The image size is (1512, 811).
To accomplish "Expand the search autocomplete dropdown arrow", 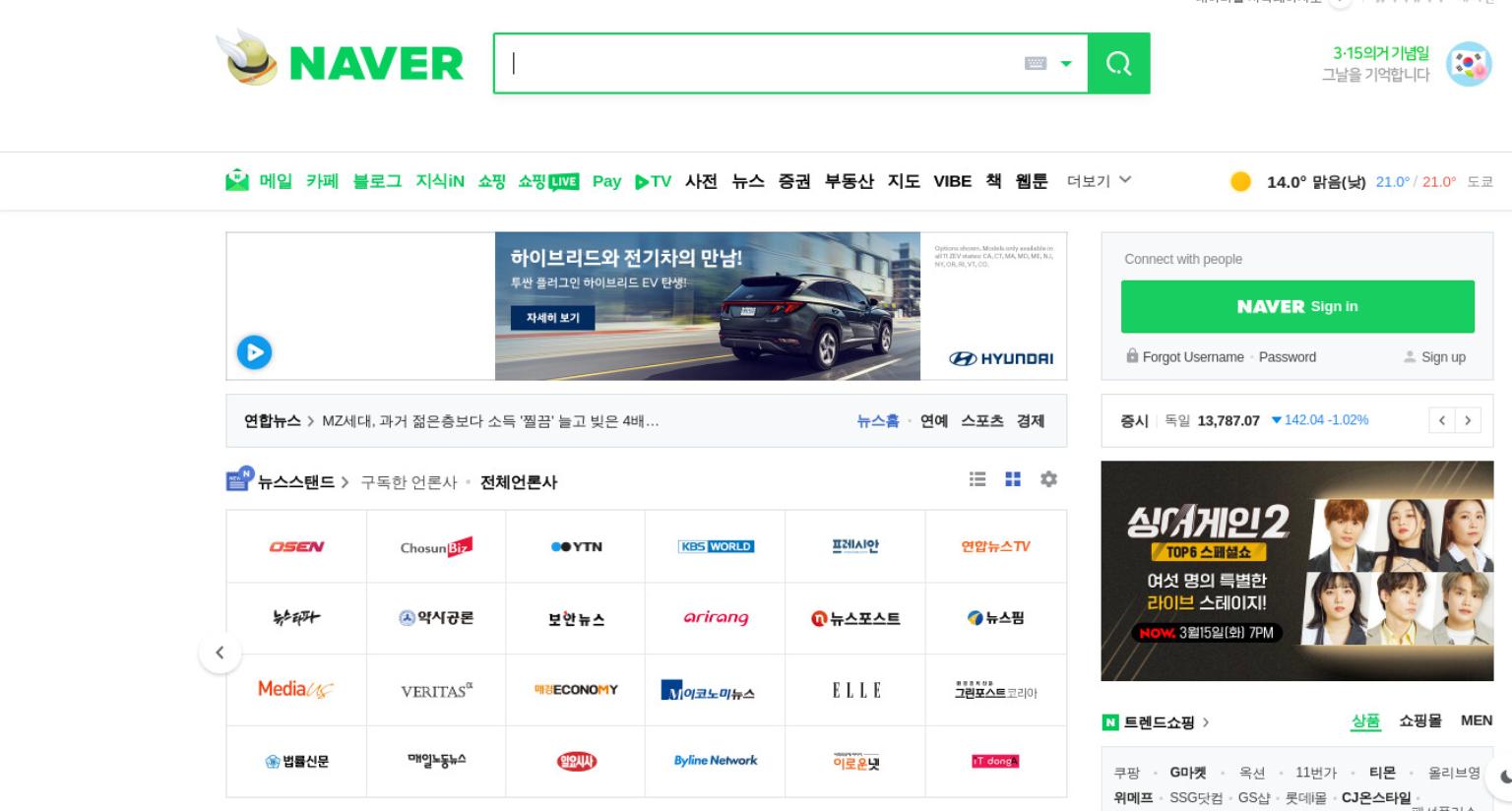I will pyautogui.click(x=1065, y=64).
